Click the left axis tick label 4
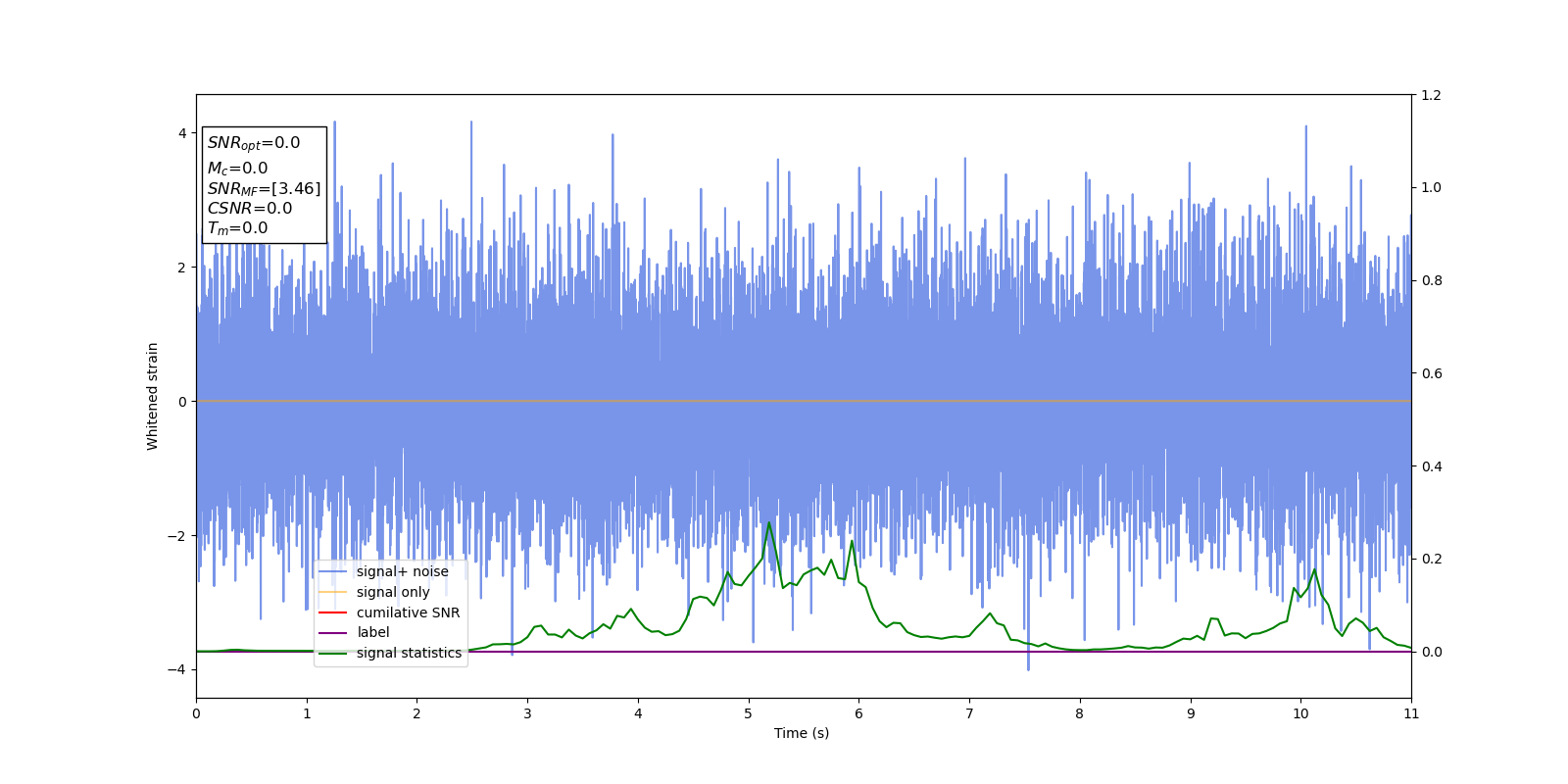Viewport: 1568px width, 784px height. (182, 133)
